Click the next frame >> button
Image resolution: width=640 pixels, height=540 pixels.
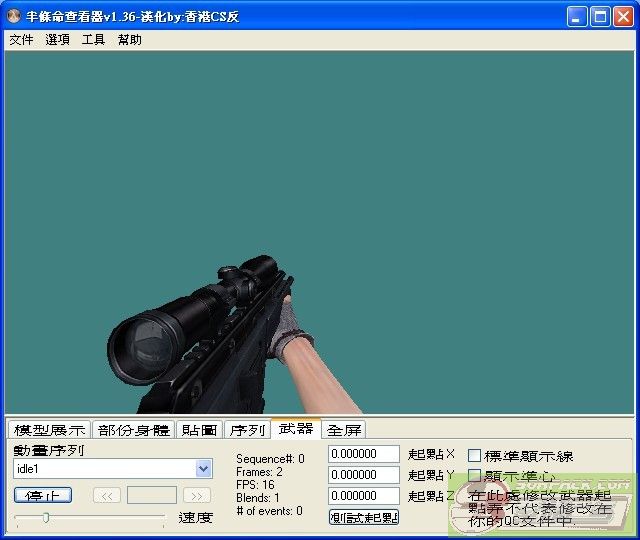pos(197,496)
